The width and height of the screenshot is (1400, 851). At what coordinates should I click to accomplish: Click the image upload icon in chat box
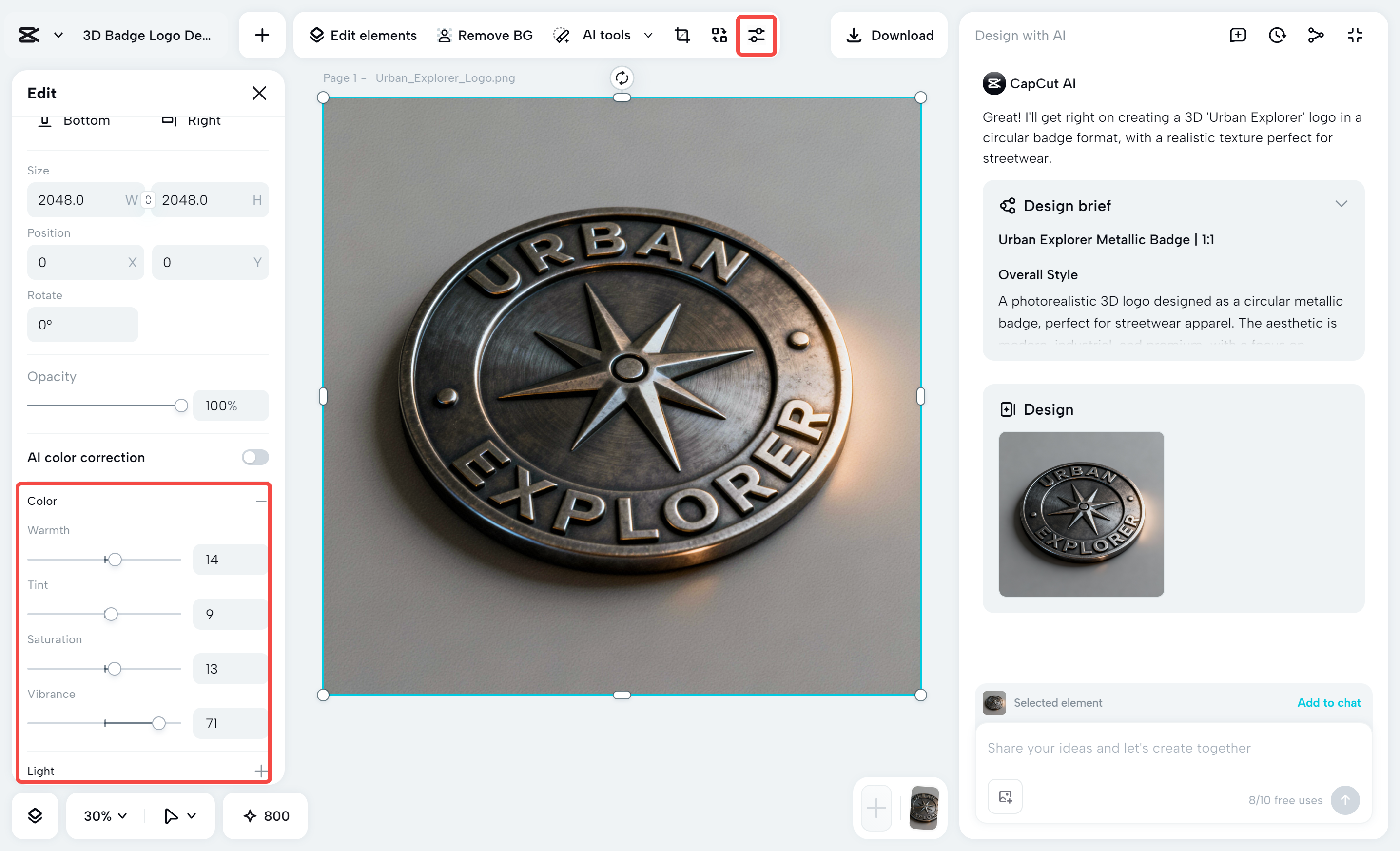tap(1005, 796)
